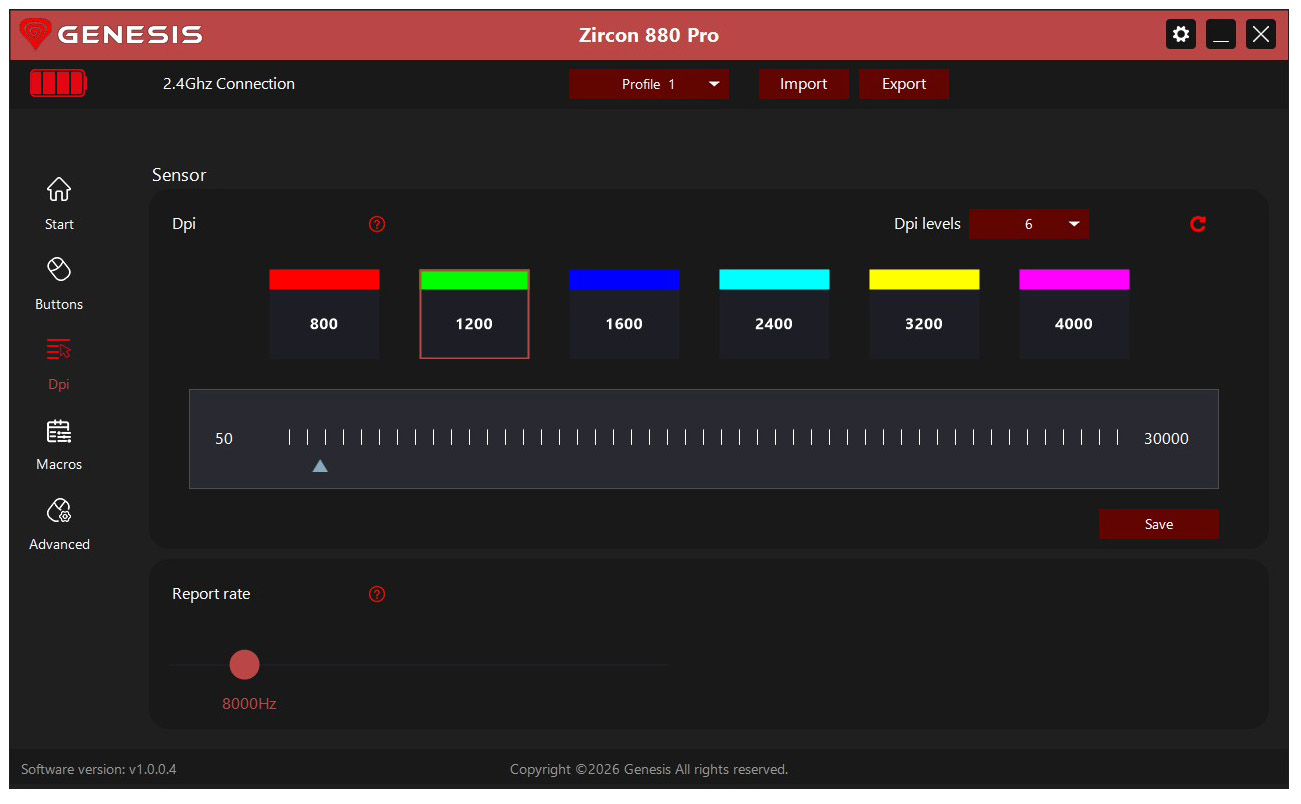
Task: Expand the Dpi levels 6 dropdown
Action: point(1029,224)
